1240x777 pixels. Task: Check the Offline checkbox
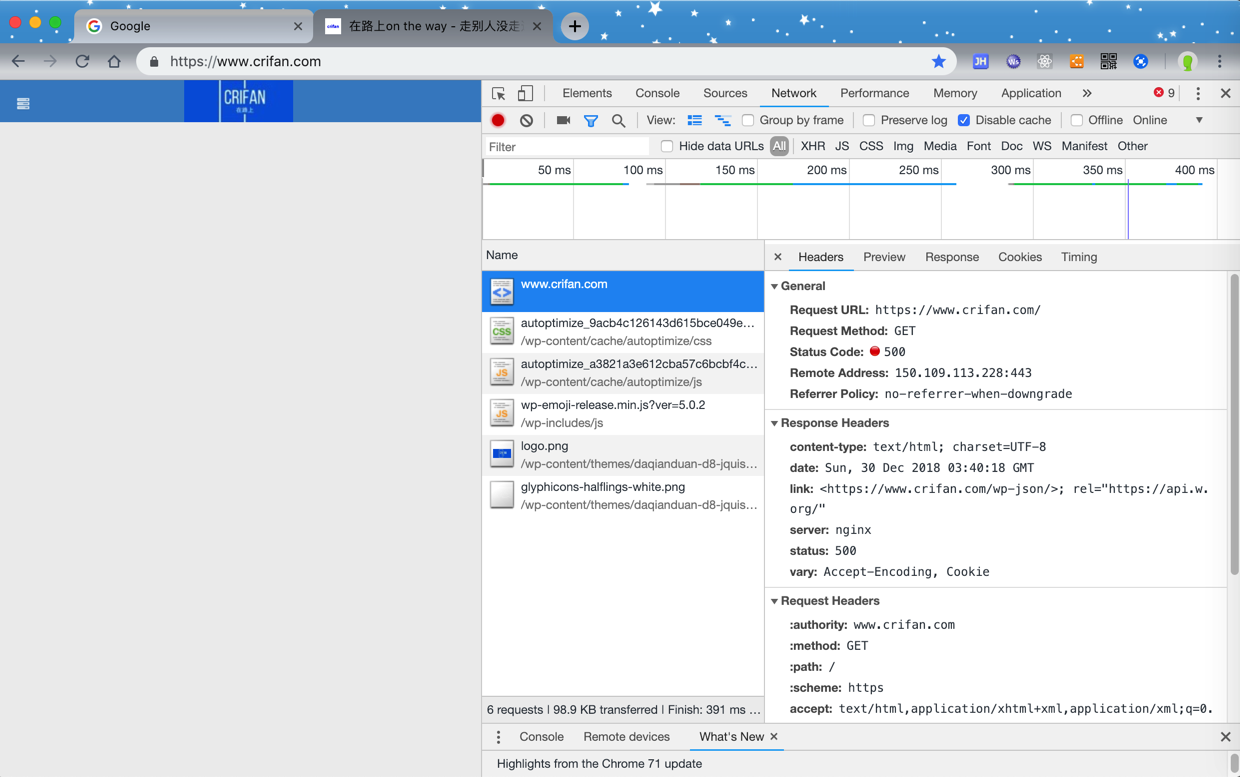point(1077,120)
